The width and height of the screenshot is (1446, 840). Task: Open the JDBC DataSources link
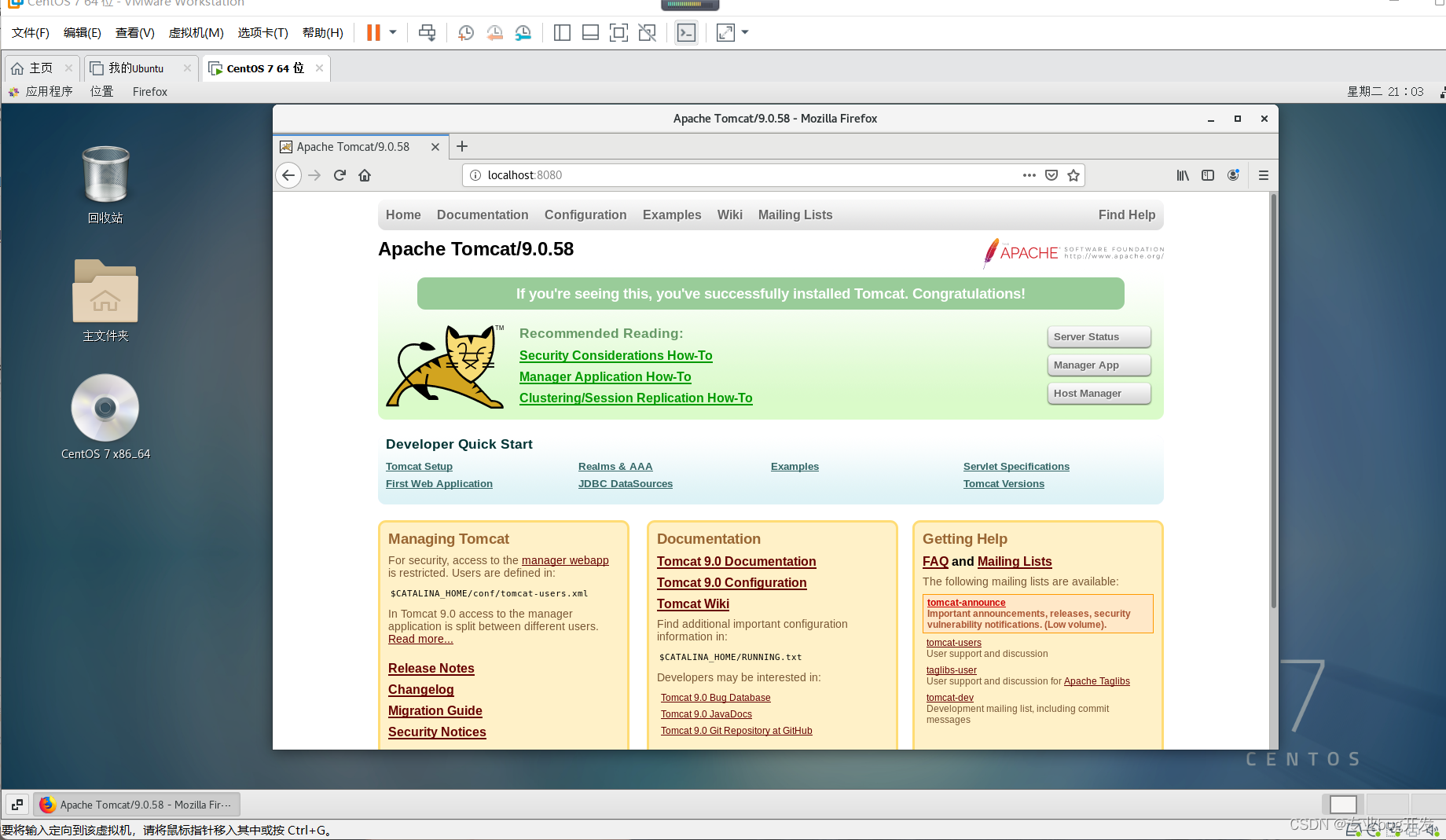(625, 484)
